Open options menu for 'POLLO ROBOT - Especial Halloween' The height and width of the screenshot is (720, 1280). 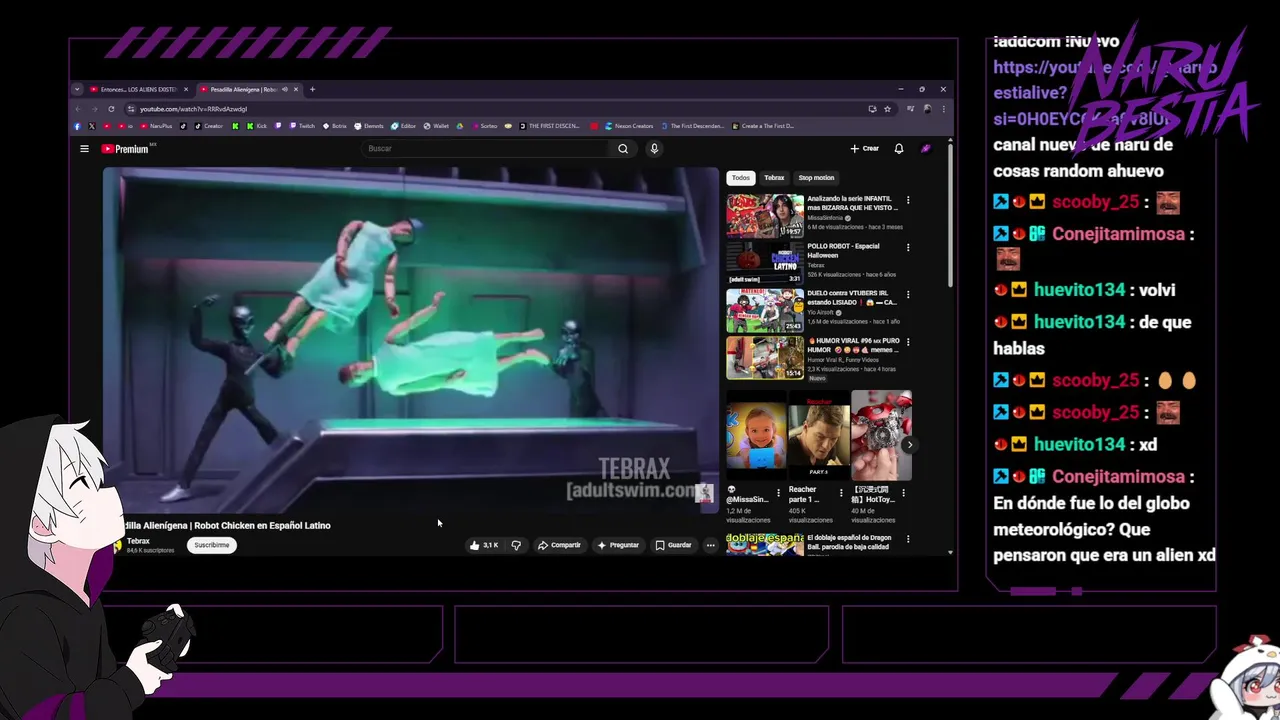[x=908, y=247]
